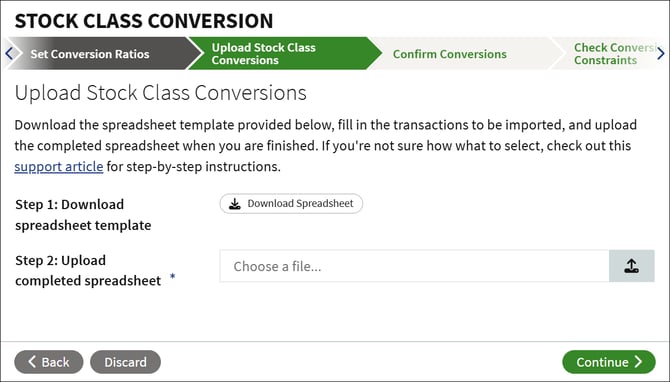This screenshot has height=382, width=670.
Task: Download Spreadsheet template button
Action: 291,203
